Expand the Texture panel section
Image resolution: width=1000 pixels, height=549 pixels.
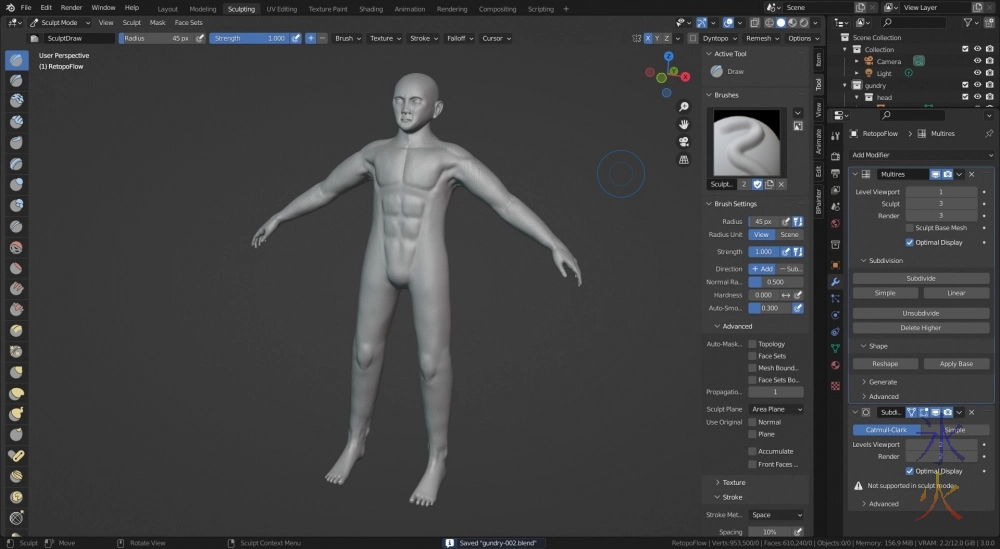point(734,482)
